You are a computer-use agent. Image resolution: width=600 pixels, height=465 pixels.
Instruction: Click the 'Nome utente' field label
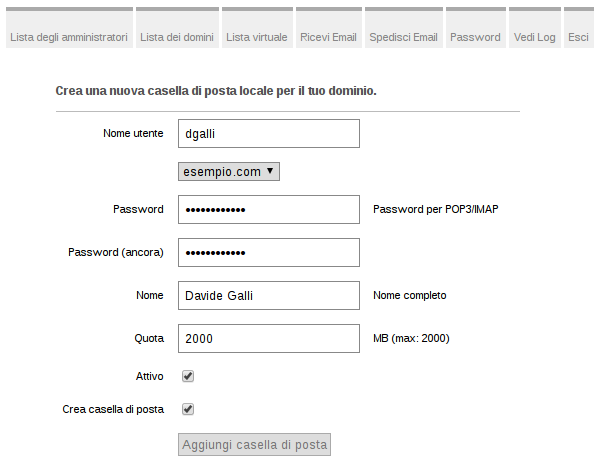click(x=133, y=133)
